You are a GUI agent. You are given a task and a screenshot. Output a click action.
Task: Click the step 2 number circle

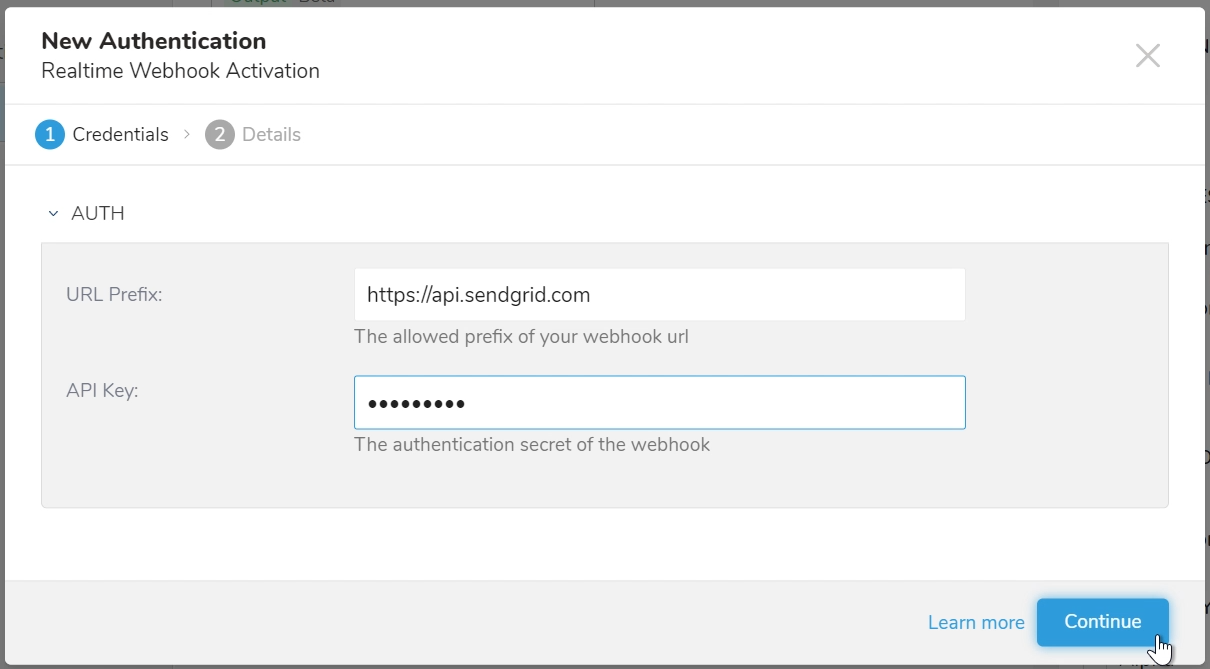(220, 134)
